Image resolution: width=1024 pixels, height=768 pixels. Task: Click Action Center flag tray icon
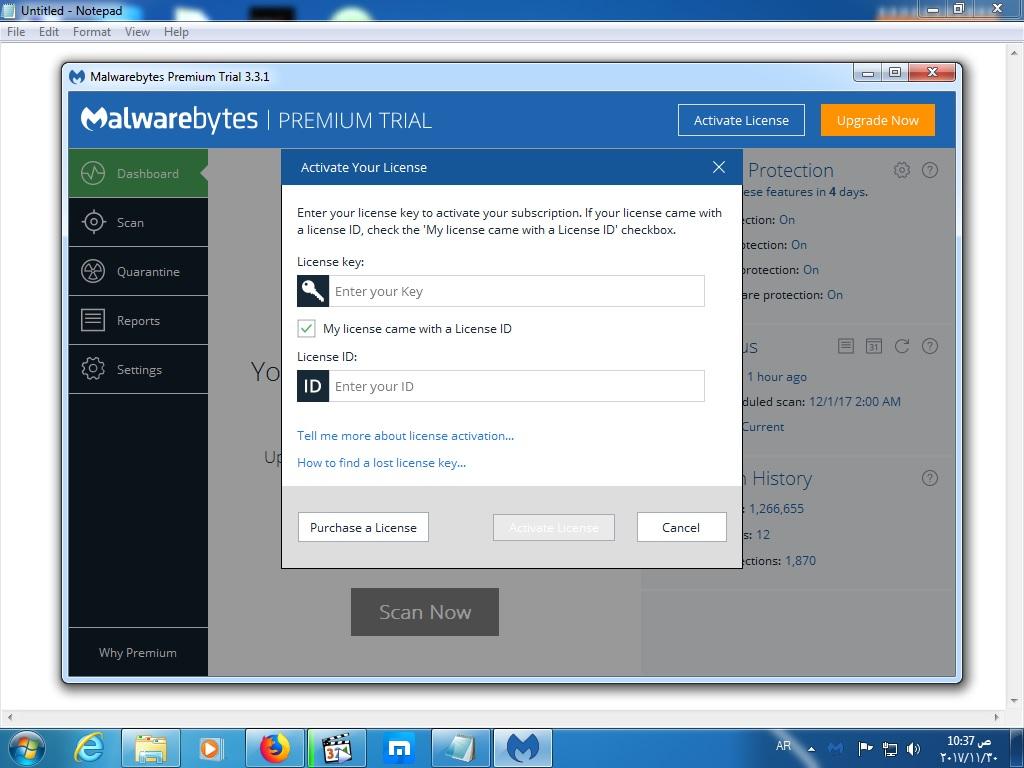(x=866, y=749)
